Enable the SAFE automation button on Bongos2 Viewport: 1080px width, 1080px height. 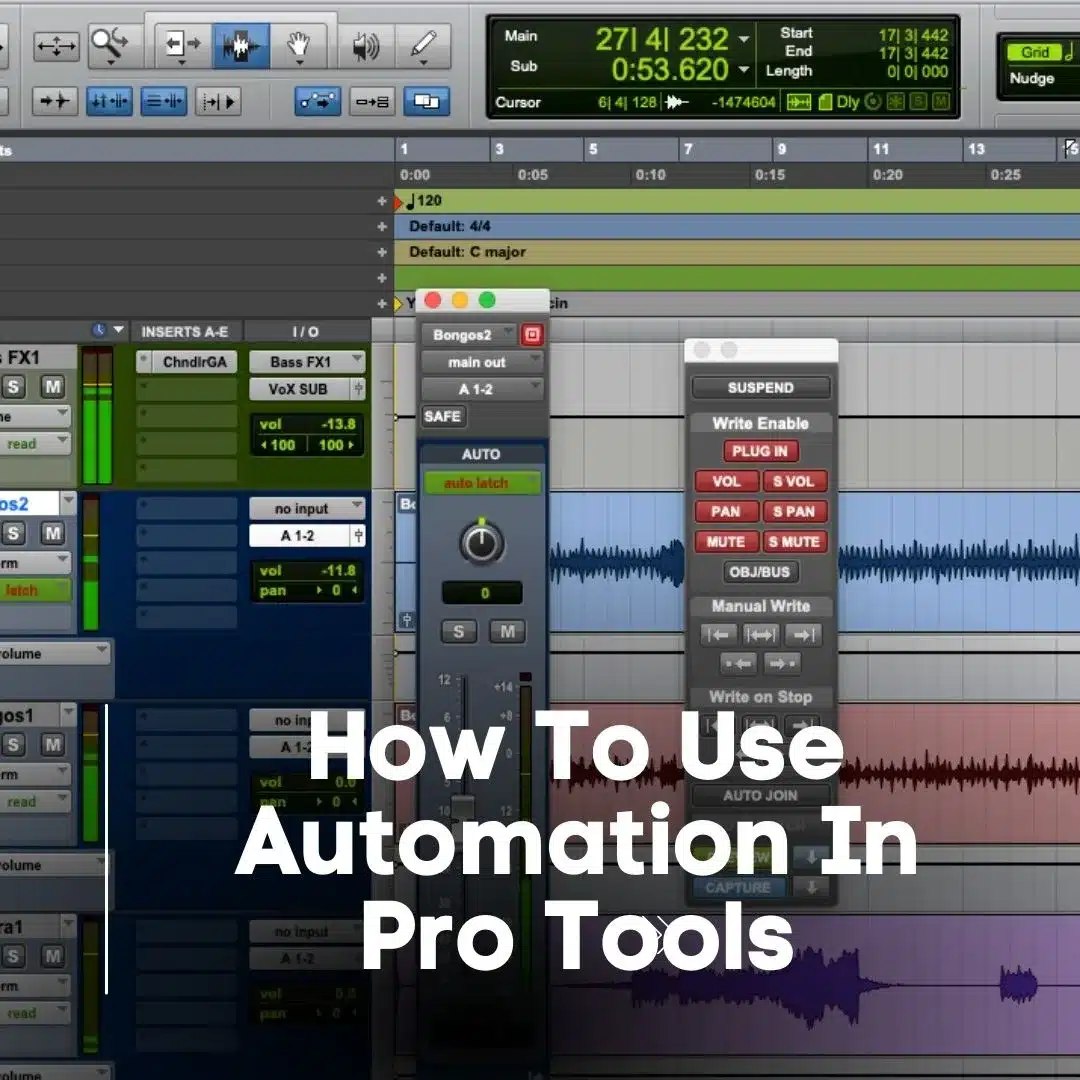pos(442,416)
